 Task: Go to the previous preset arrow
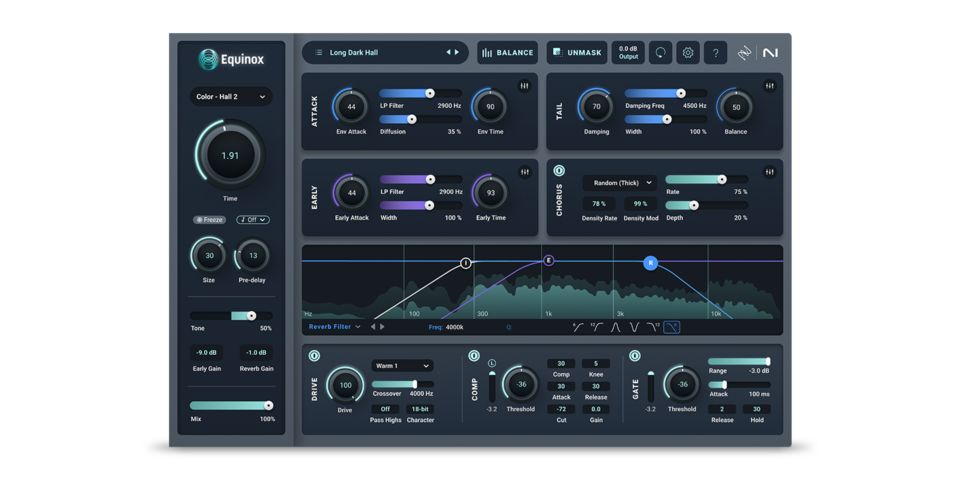point(448,53)
